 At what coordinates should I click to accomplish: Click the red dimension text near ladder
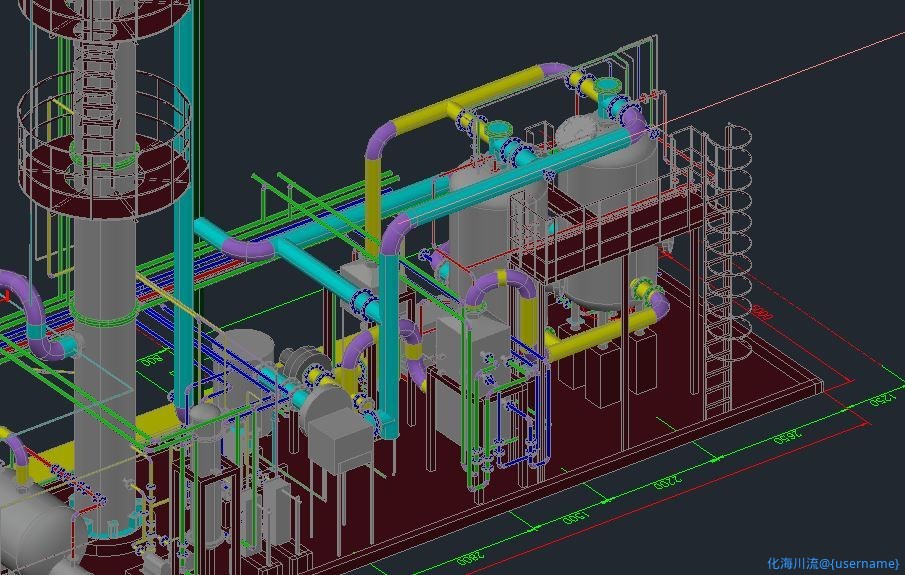click(762, 311)
